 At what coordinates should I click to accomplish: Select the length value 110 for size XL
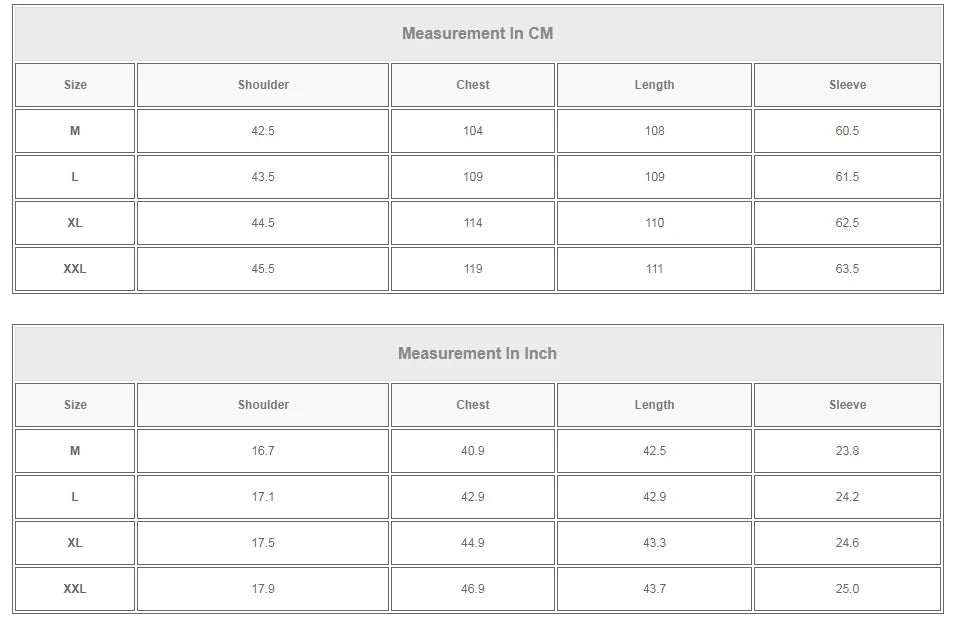coord(654,223)
